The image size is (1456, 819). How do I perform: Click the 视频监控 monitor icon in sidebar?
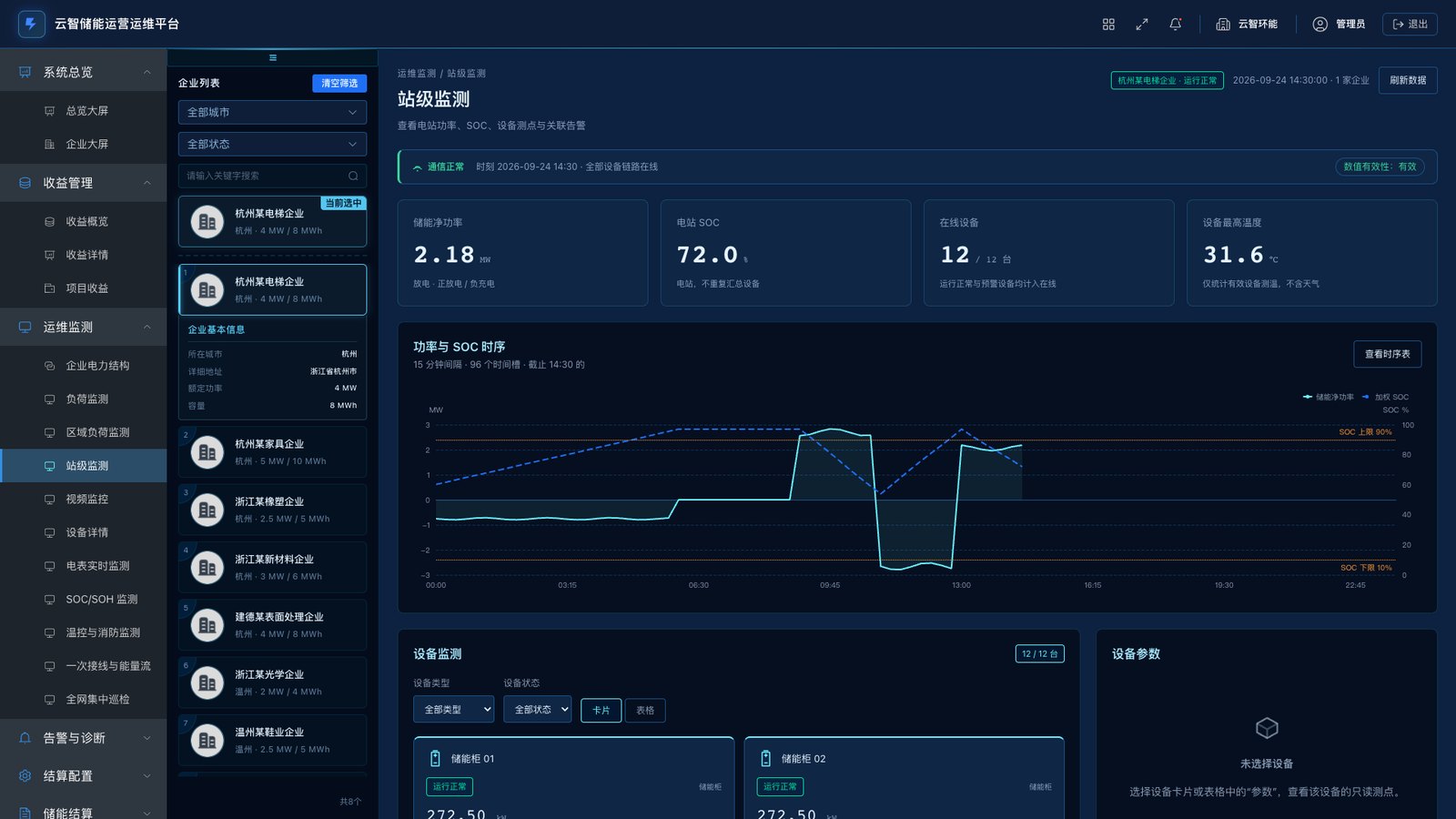pyautogui.click(x=49, y=500)
